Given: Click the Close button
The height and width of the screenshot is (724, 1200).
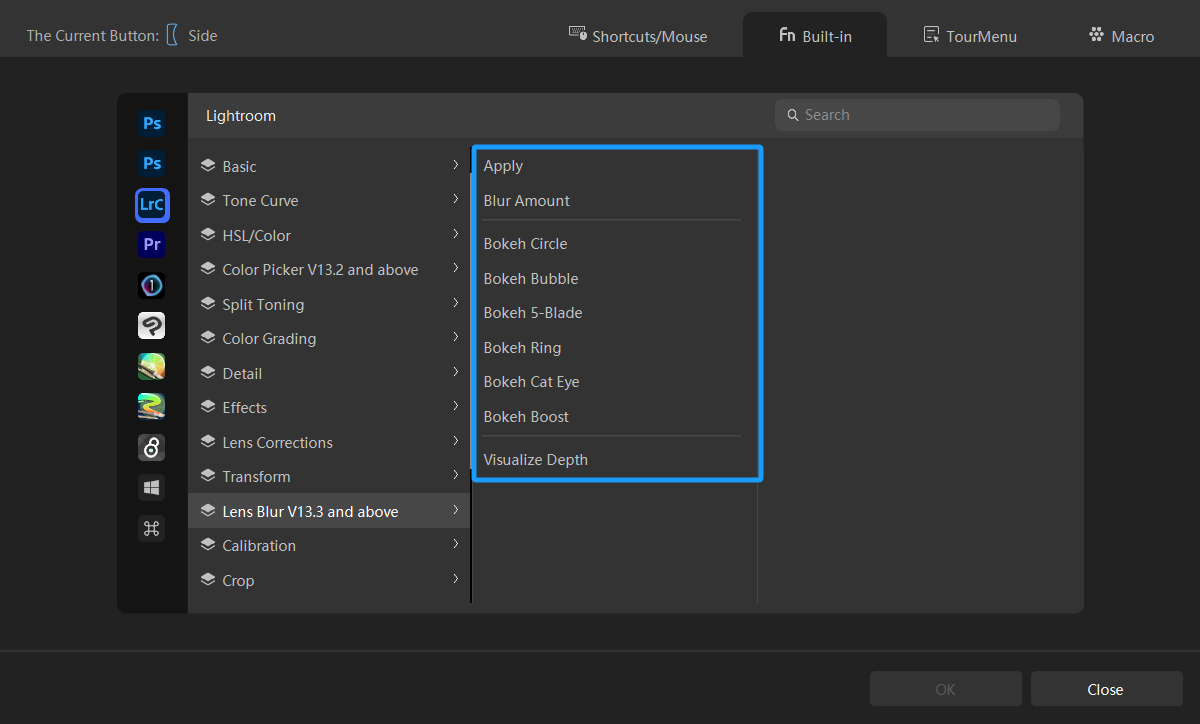Looking at the screenshot, I should coord(1106,689).
